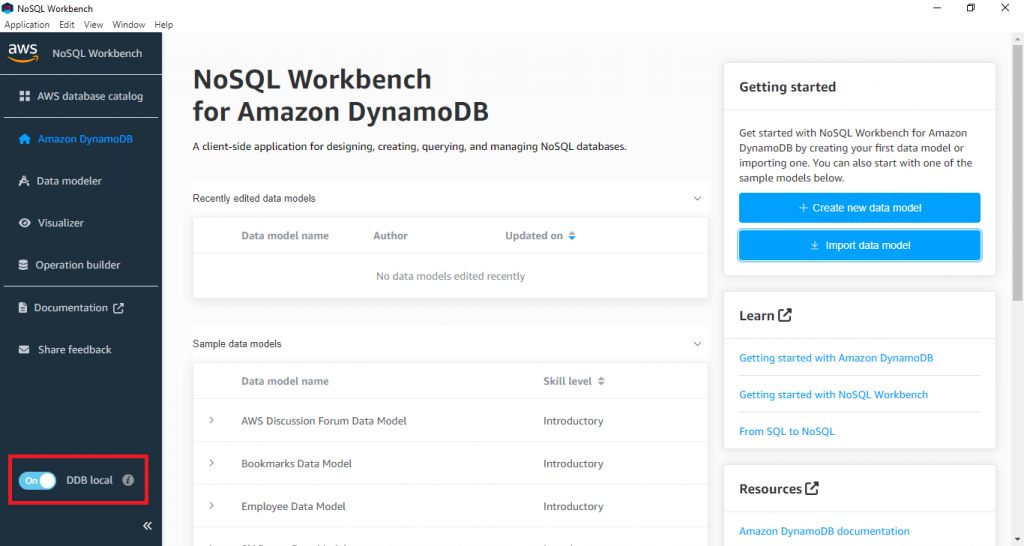Click Introductory in the Bookmarks Data Model row

[573, 463]
